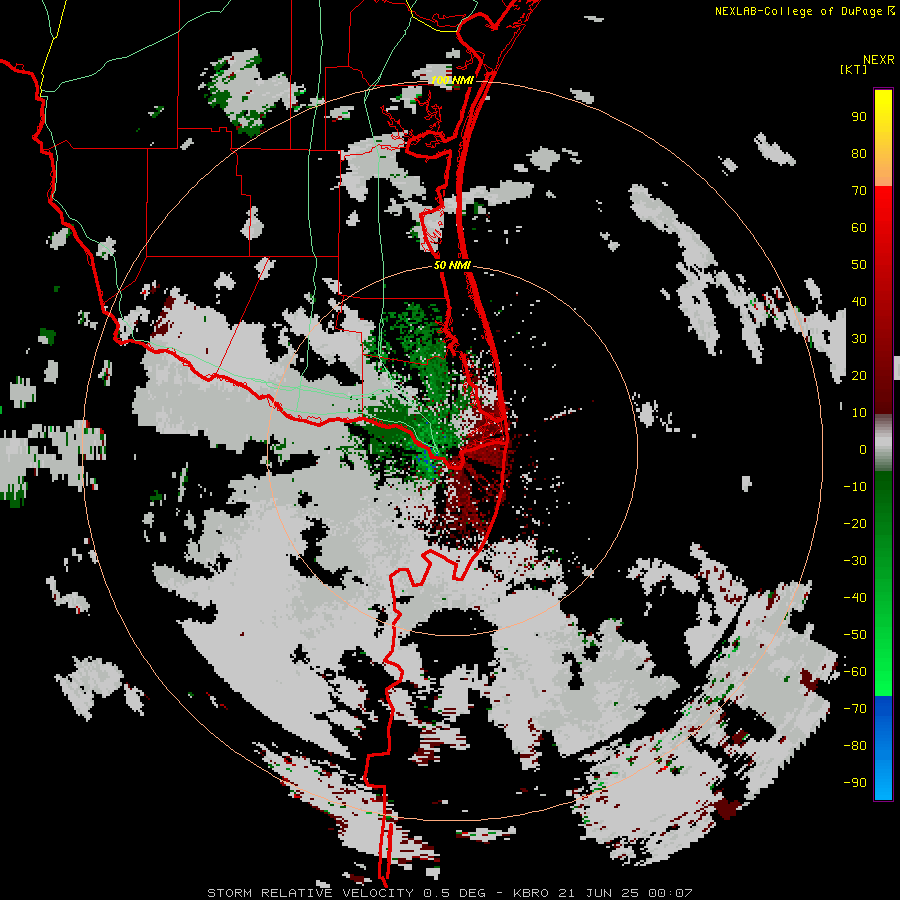Viewport: 900px width, 900px height.
Task: Click the -10 value on velocity scale
Action: click(x=855, y=487)
